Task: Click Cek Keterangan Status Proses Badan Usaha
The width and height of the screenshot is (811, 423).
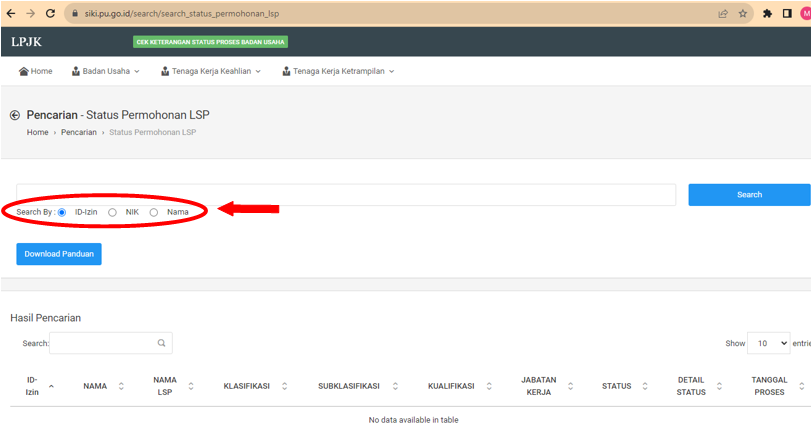Action: [211, 42]
